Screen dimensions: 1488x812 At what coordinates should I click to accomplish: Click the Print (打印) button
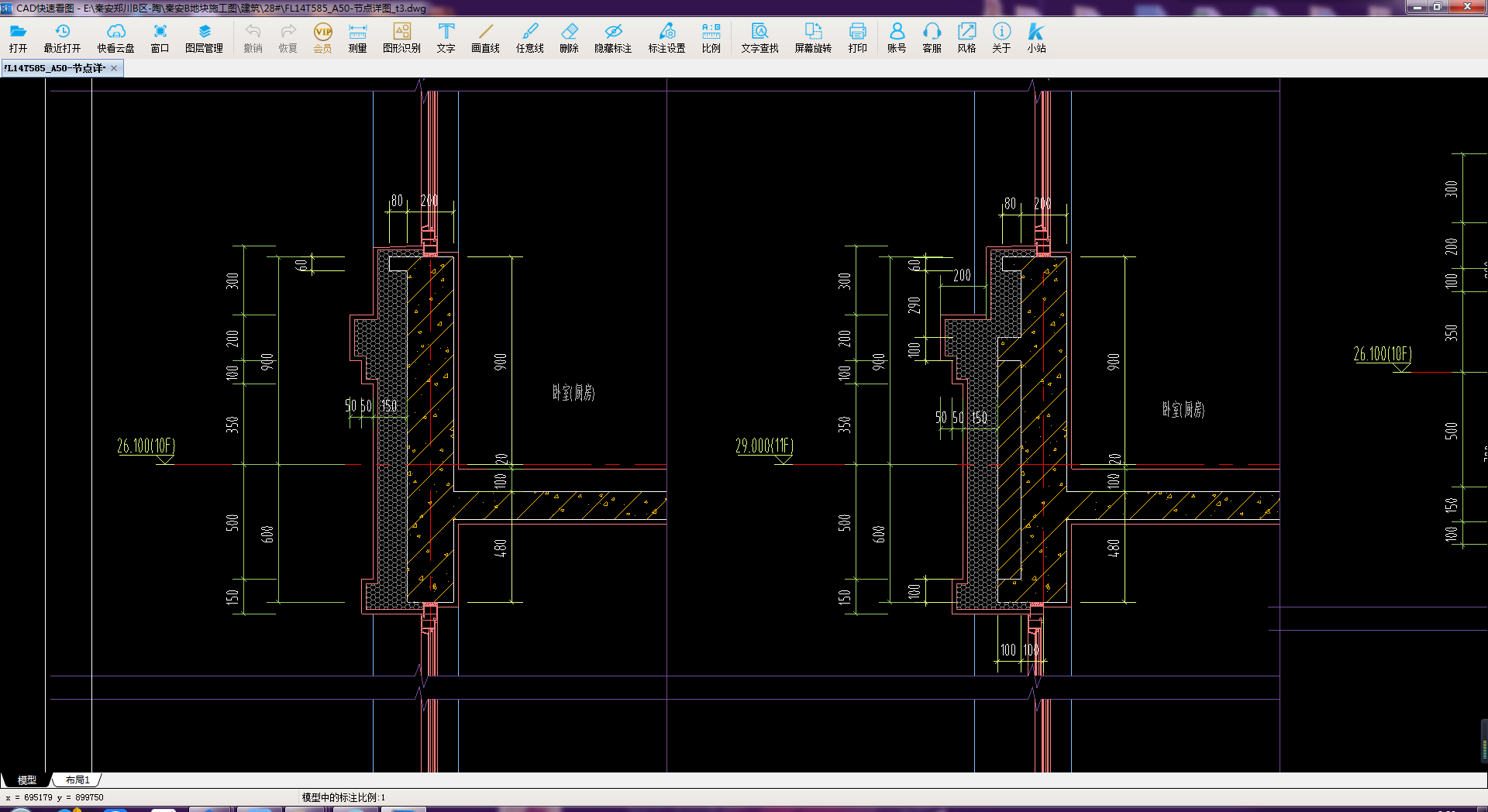[x=857, y=37]
